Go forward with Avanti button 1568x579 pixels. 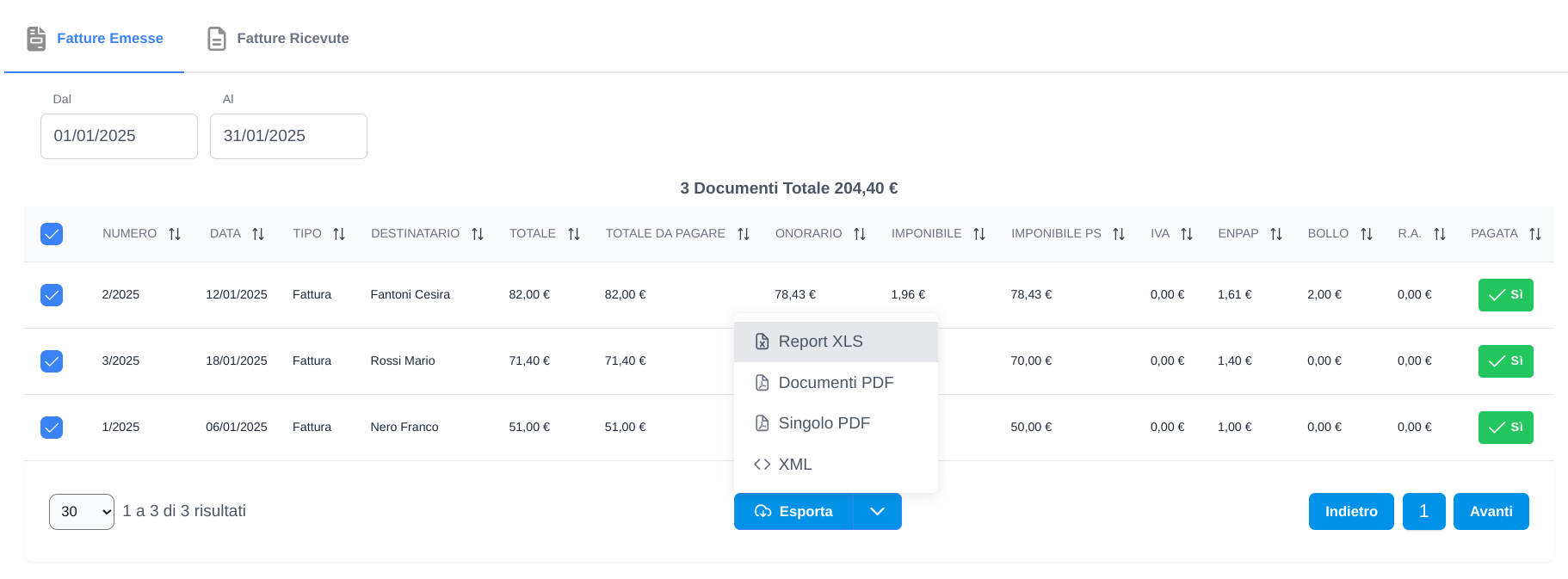tap(1491, 511)
